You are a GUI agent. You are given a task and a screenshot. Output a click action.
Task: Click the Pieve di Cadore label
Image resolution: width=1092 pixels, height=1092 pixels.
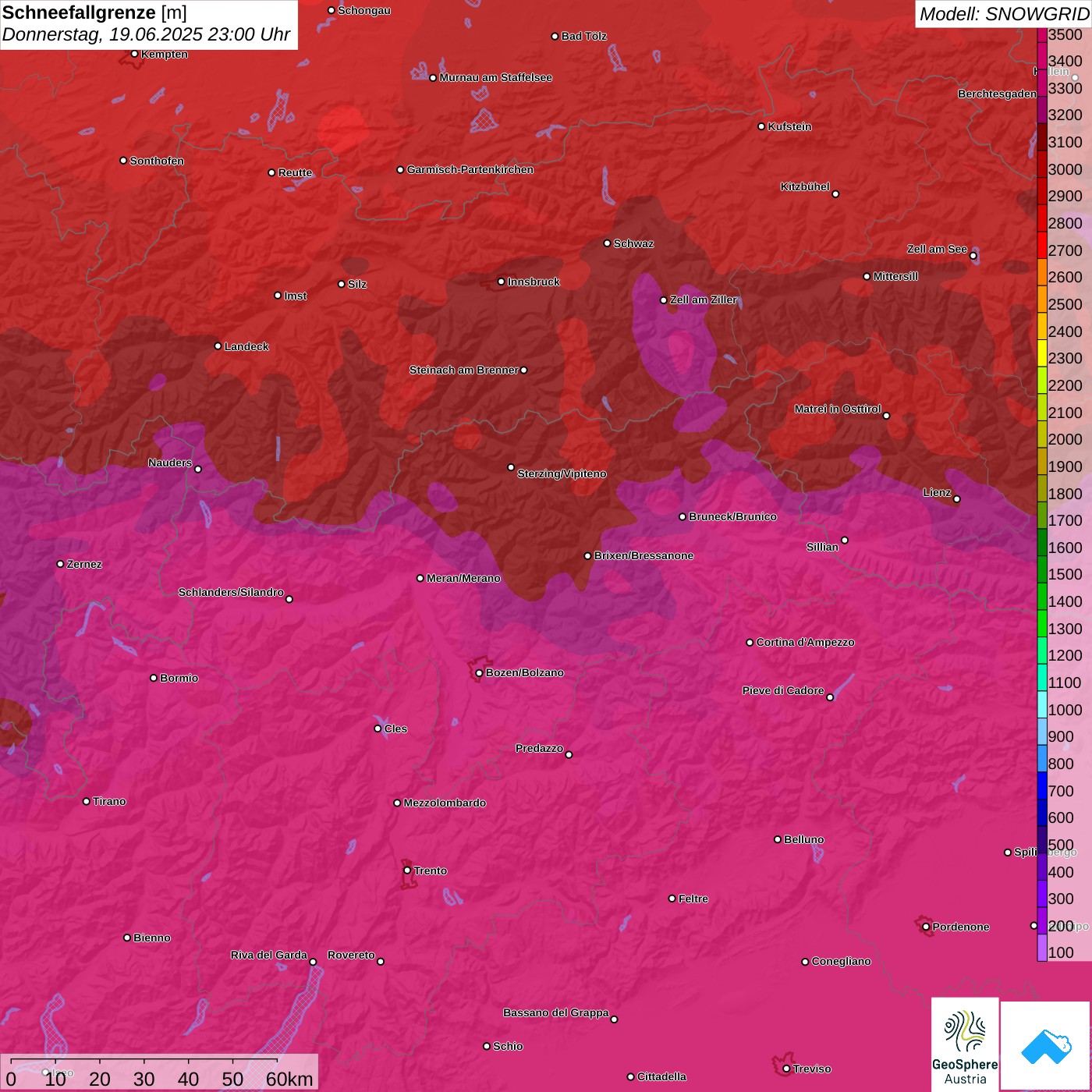(783, 690)
